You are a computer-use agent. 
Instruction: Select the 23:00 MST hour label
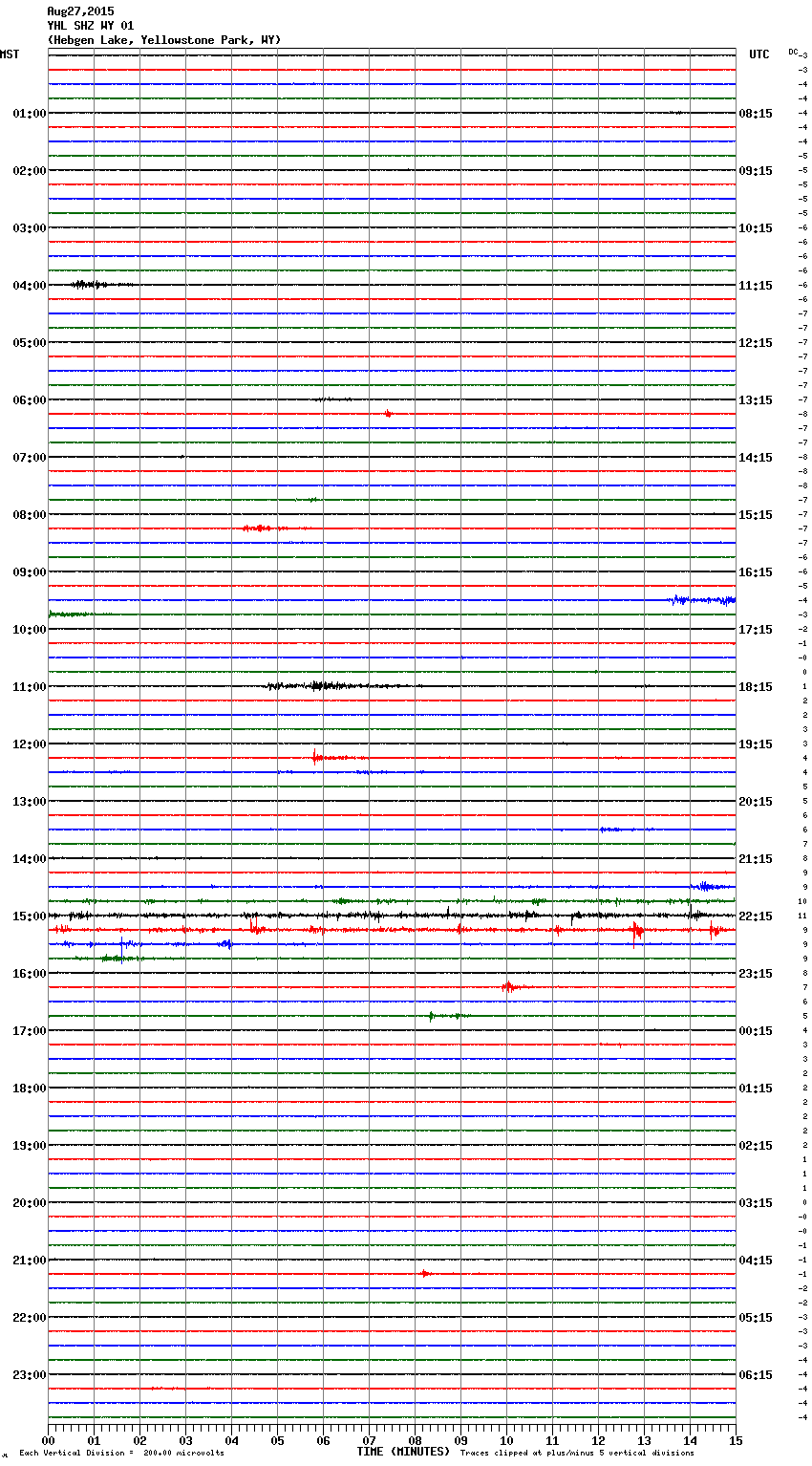pyautogui.click(x=29, y=1375)
